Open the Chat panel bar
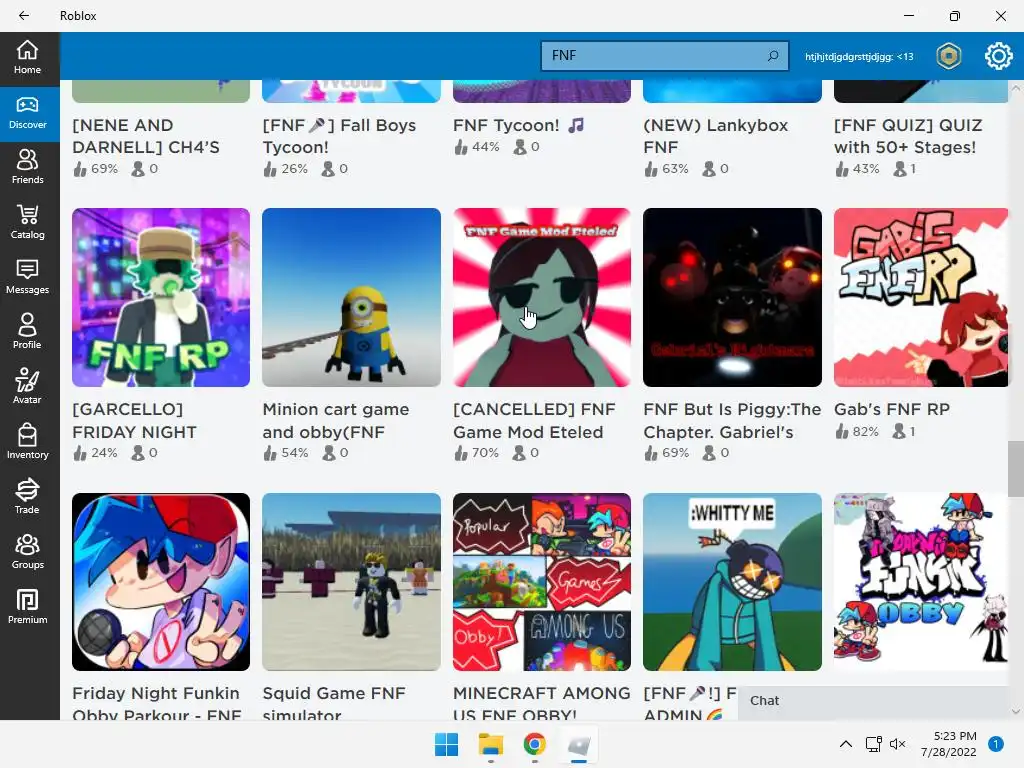This screenshot has height=768, width=1024. tap(874, 701)
